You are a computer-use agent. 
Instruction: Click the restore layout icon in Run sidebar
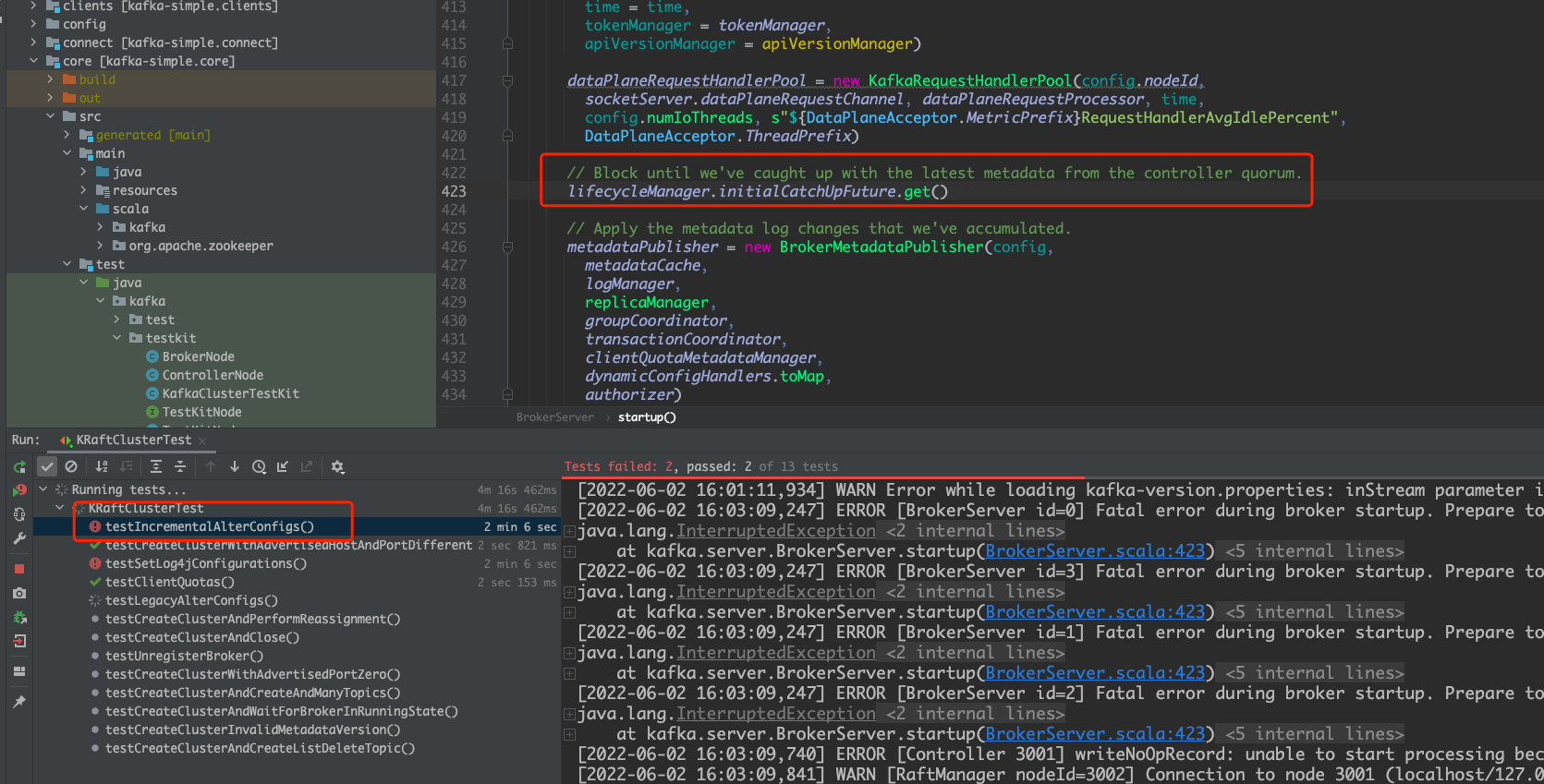(x=19, y=671)
